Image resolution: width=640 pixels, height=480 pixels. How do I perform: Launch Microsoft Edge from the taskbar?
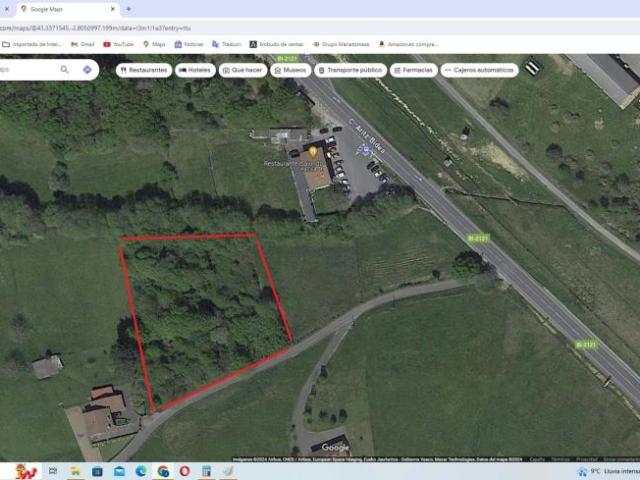point(141,471)
